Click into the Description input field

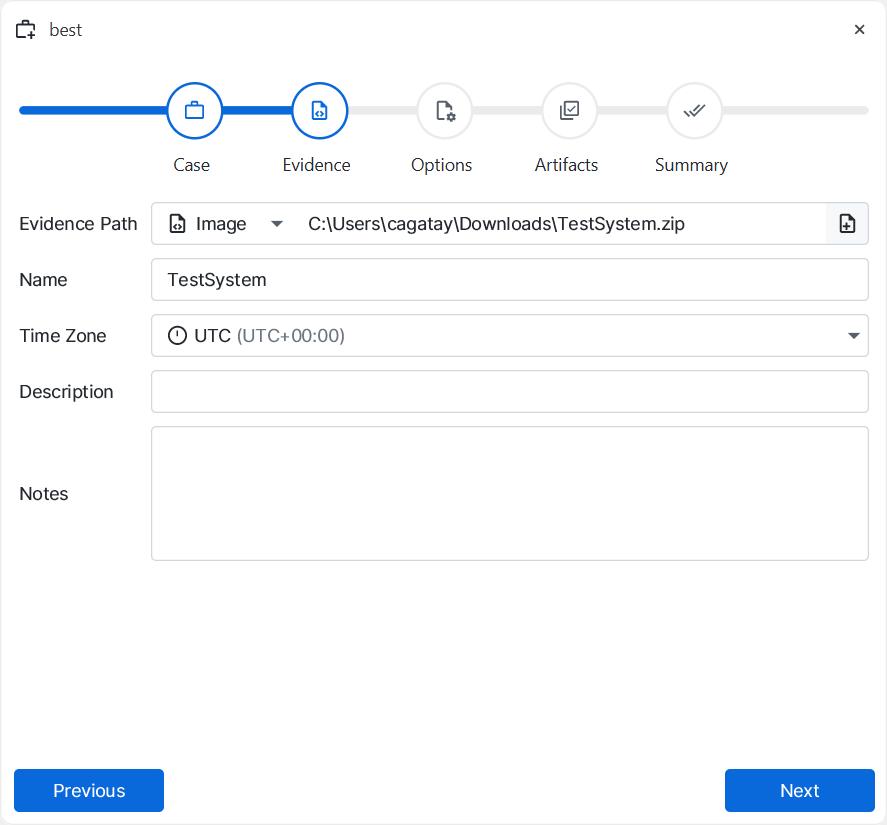pos(509,392)
